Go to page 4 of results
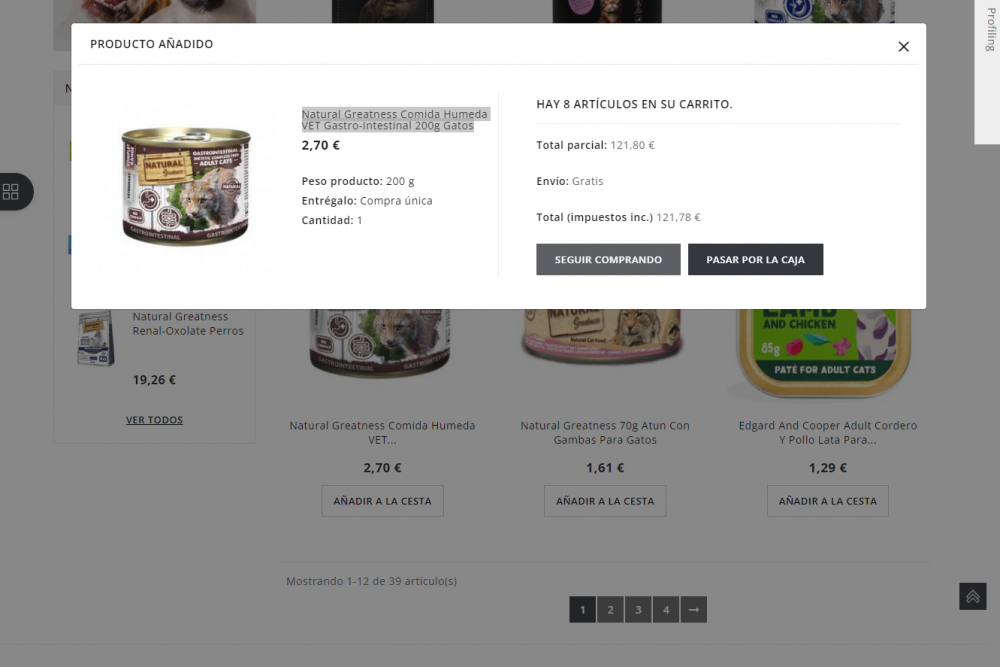Screen dimensions: 1000x667 pyautogui.click(x=666, y=610)
